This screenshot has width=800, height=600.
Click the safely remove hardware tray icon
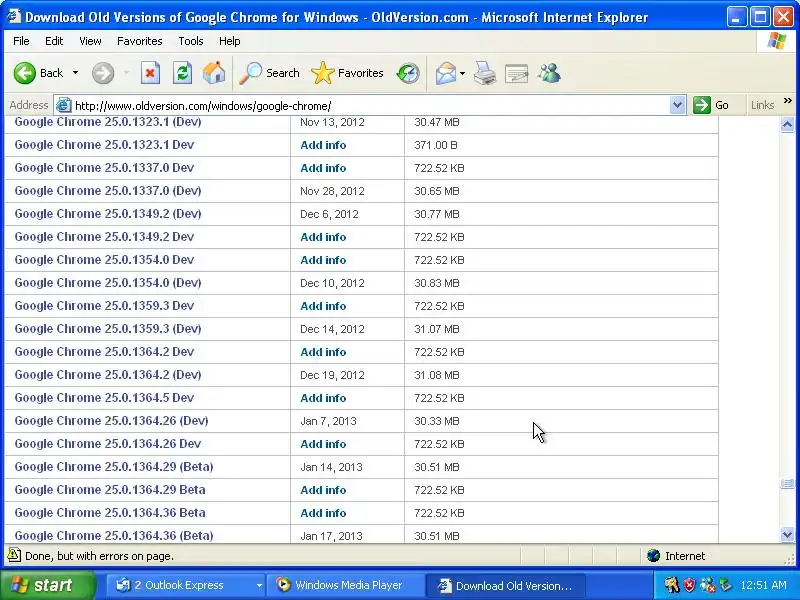click(x=724, y=585)
